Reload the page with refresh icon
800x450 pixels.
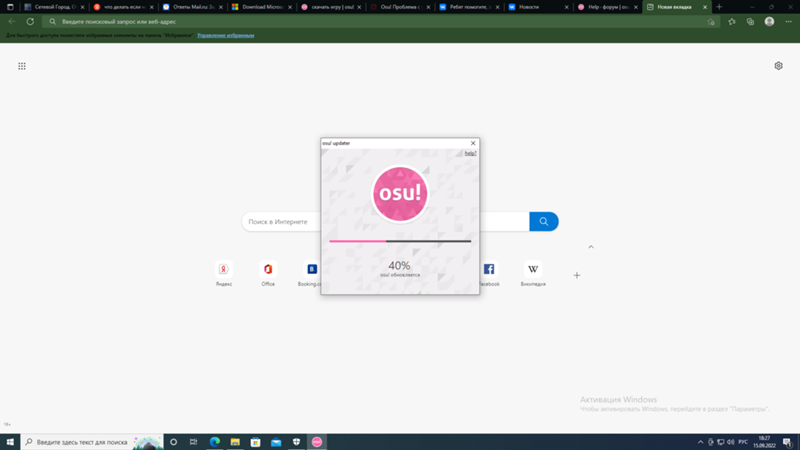pos(30,21)
